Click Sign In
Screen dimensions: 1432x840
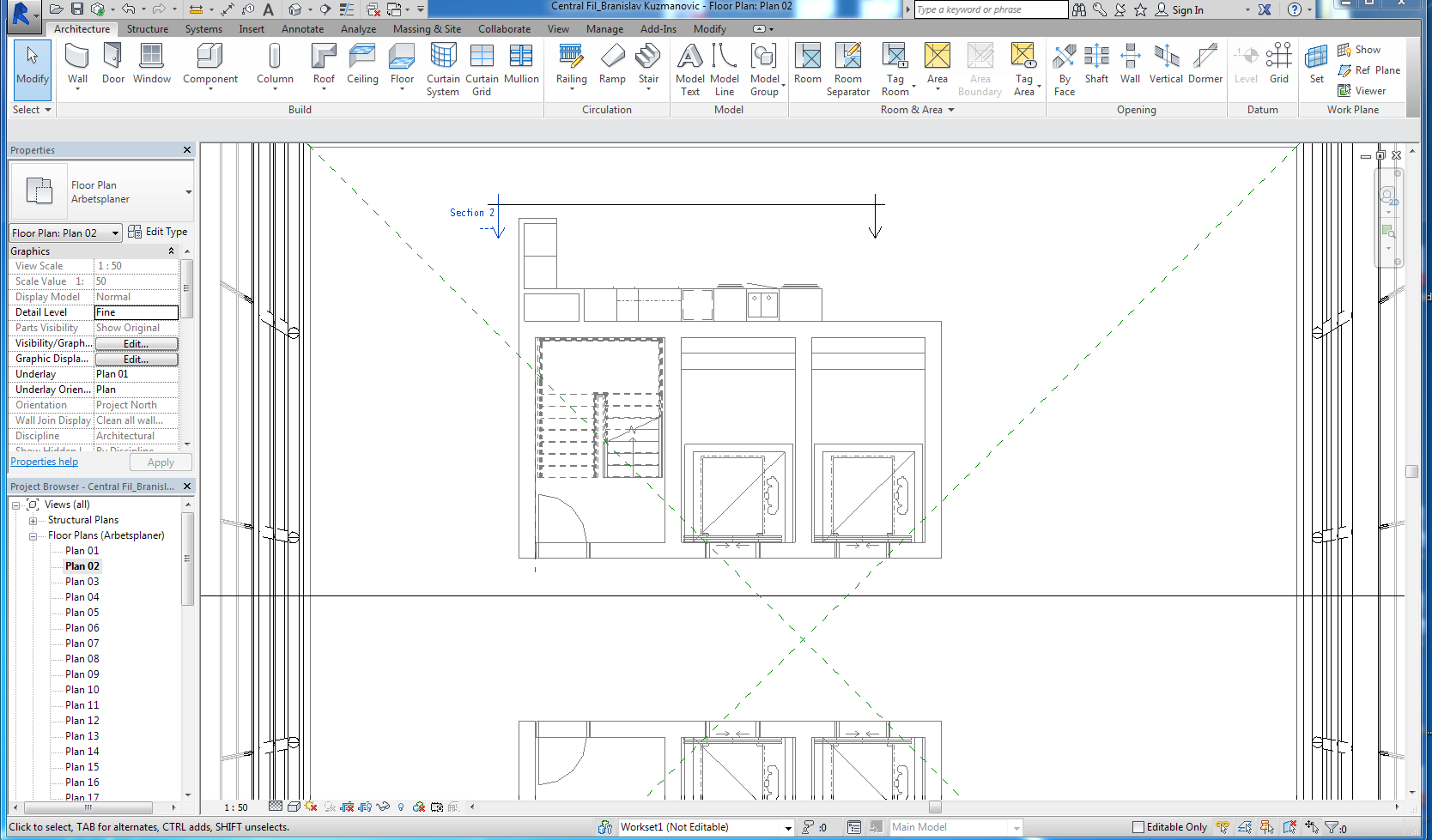[1178, 10]
